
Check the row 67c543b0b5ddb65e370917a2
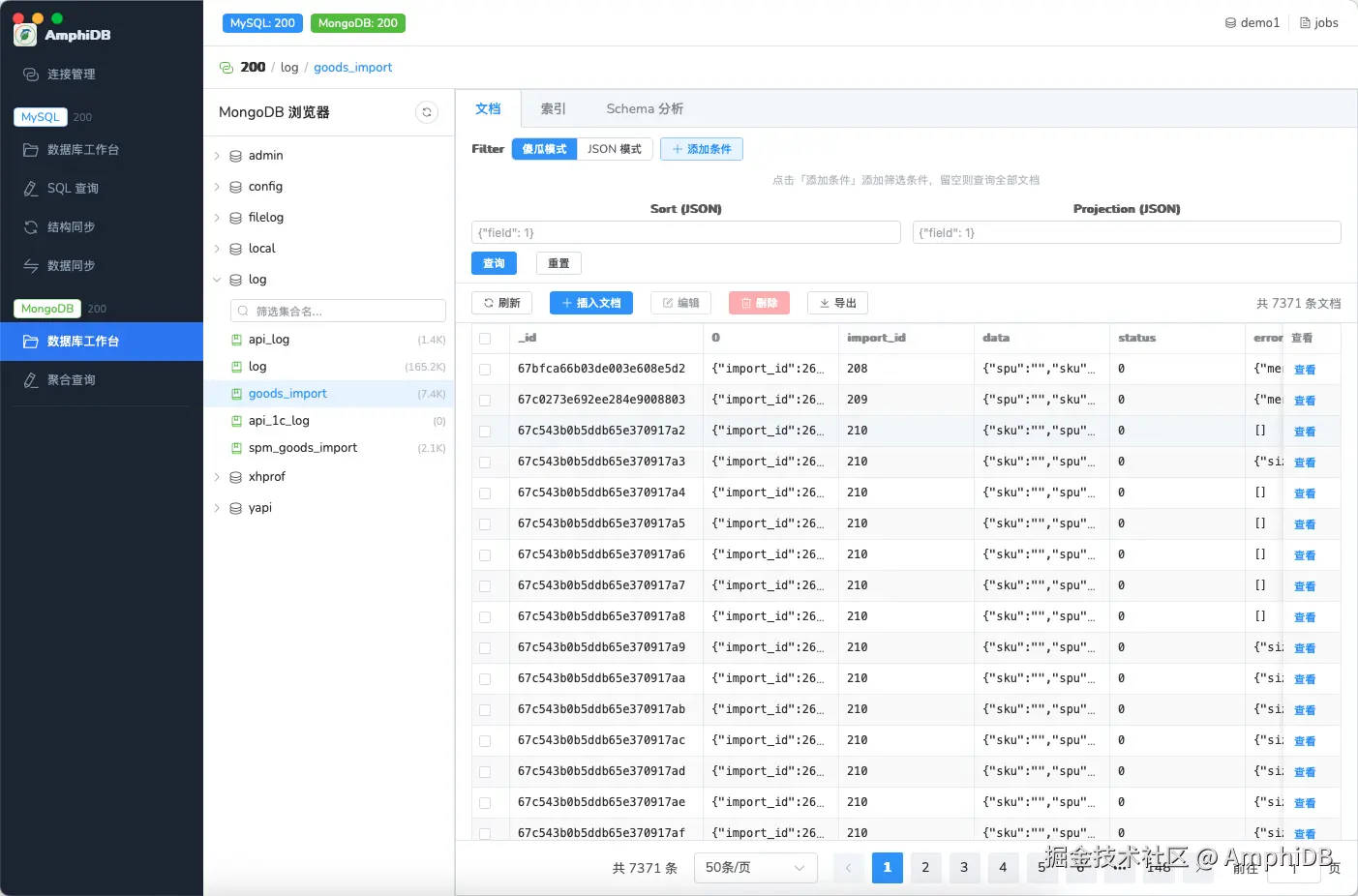coord(485,432)
